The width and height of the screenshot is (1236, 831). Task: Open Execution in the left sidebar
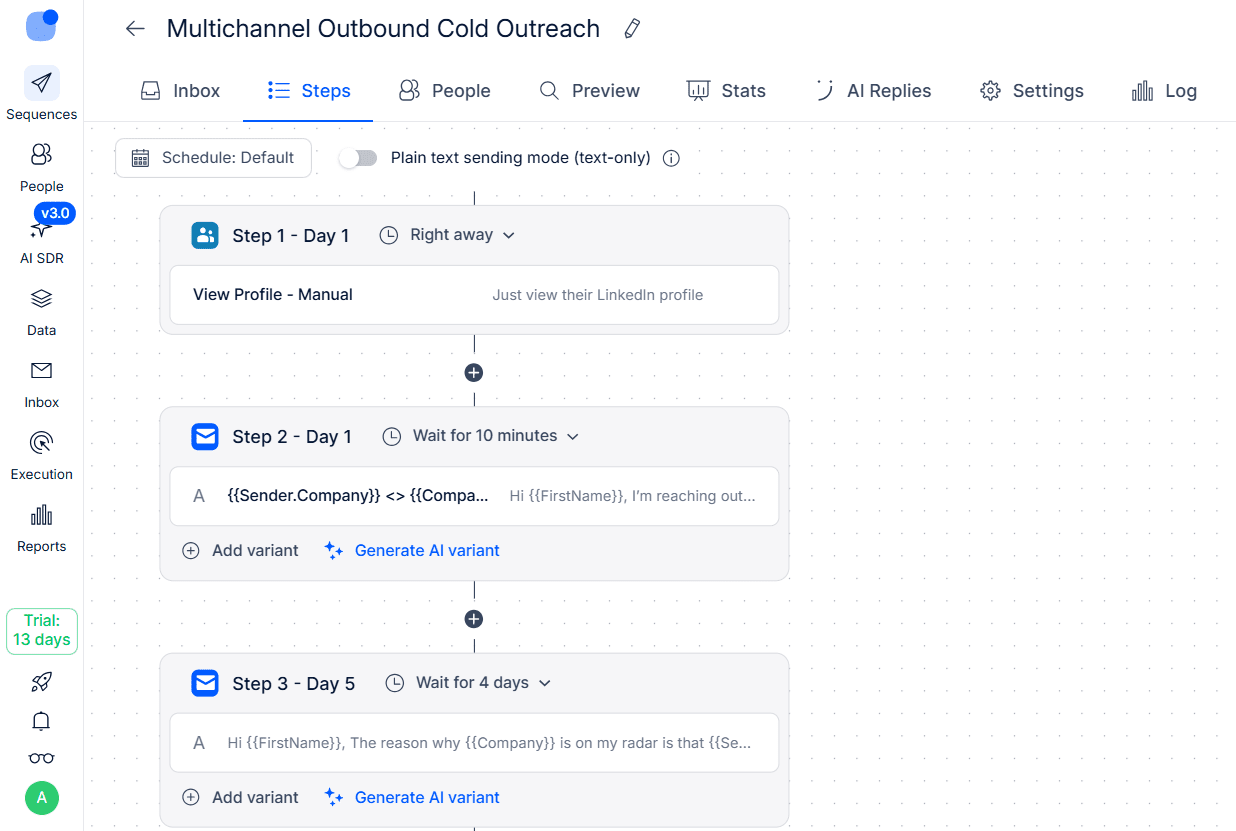point(41,455)
